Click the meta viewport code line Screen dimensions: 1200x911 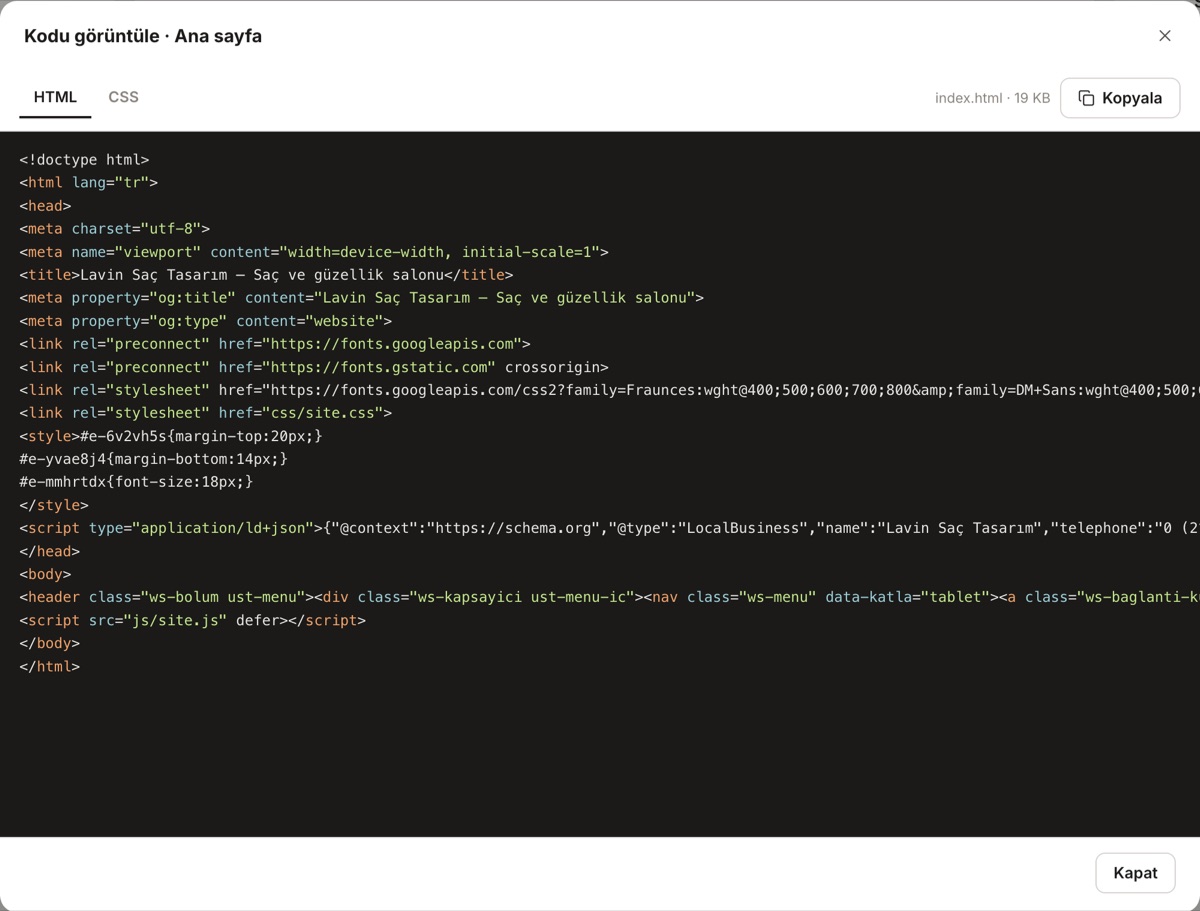313,252
